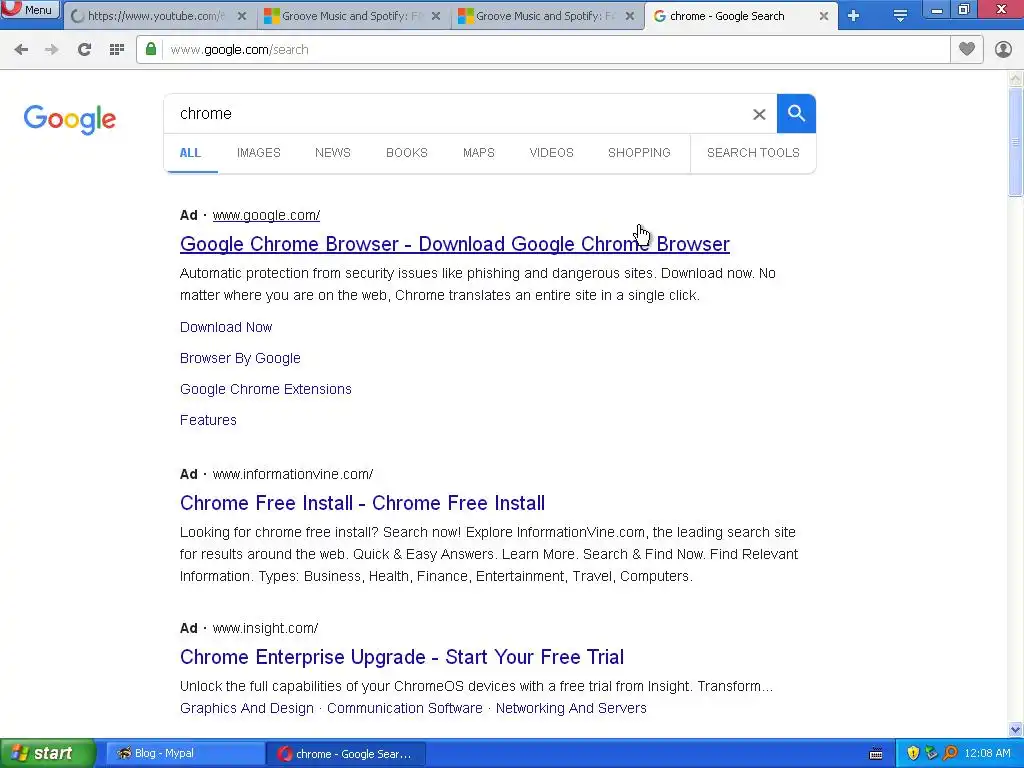Open the user account icon

tap(1003, 50)
